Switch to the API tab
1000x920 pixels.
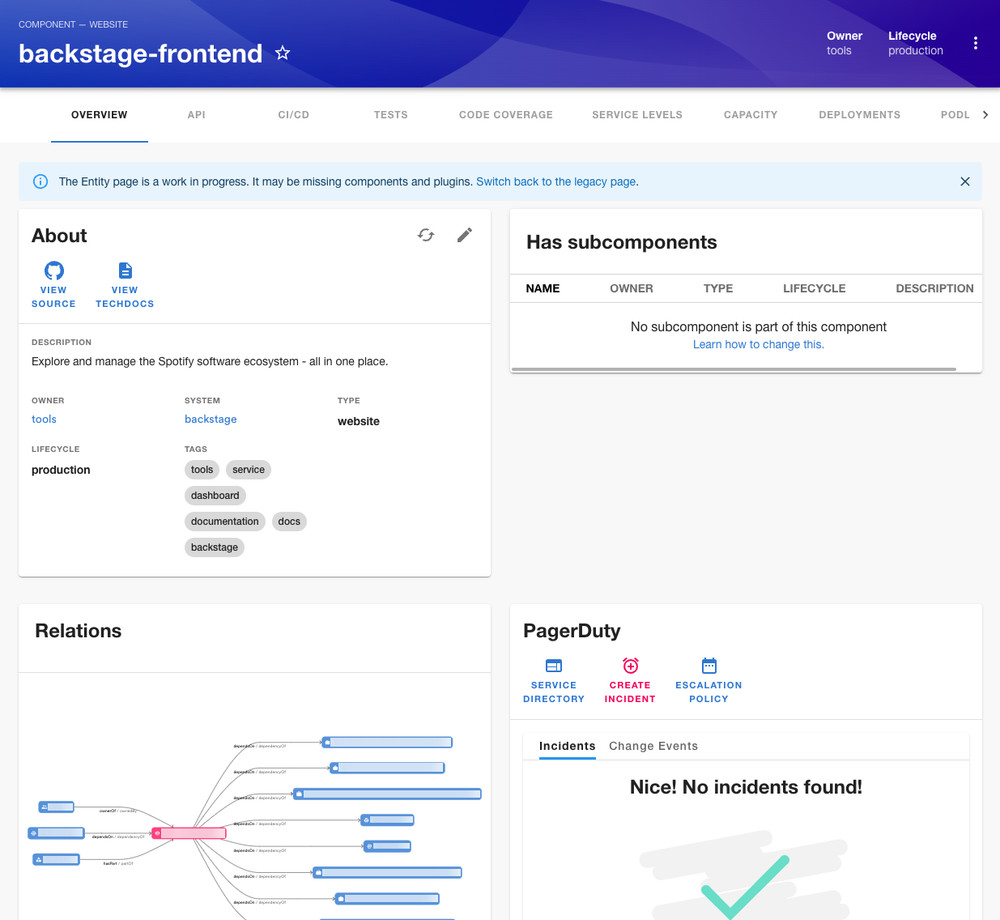tap(196, 115)
